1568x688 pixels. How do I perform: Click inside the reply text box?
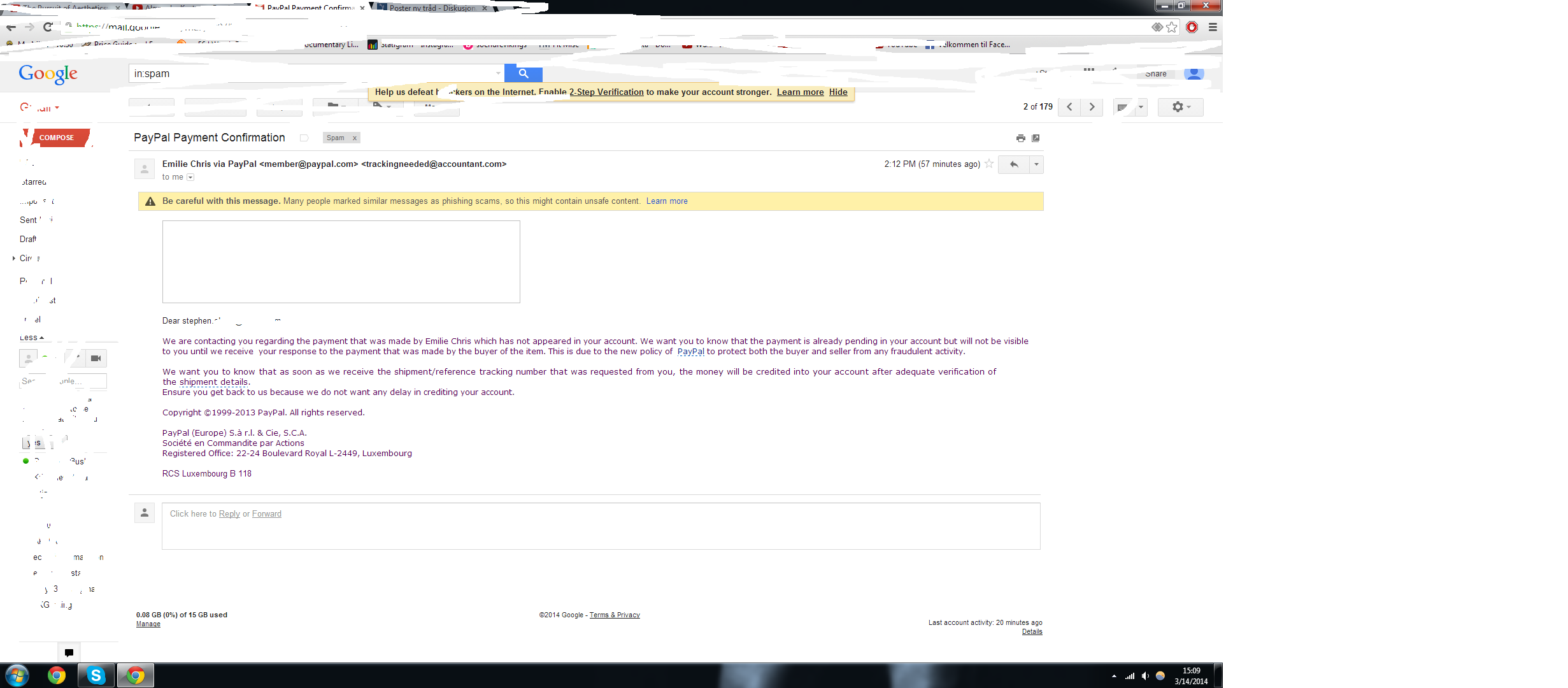601,526
